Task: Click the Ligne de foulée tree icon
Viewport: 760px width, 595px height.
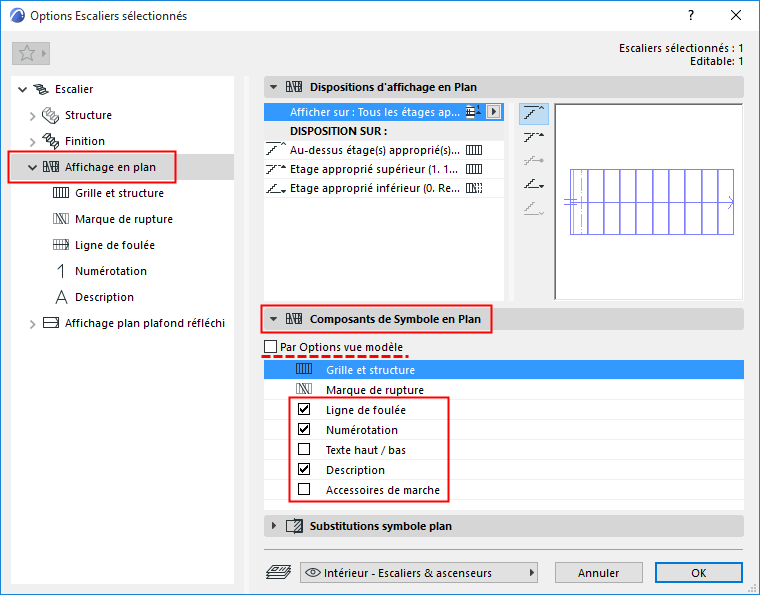Action: pyautogui.click(x=61, y=245)
